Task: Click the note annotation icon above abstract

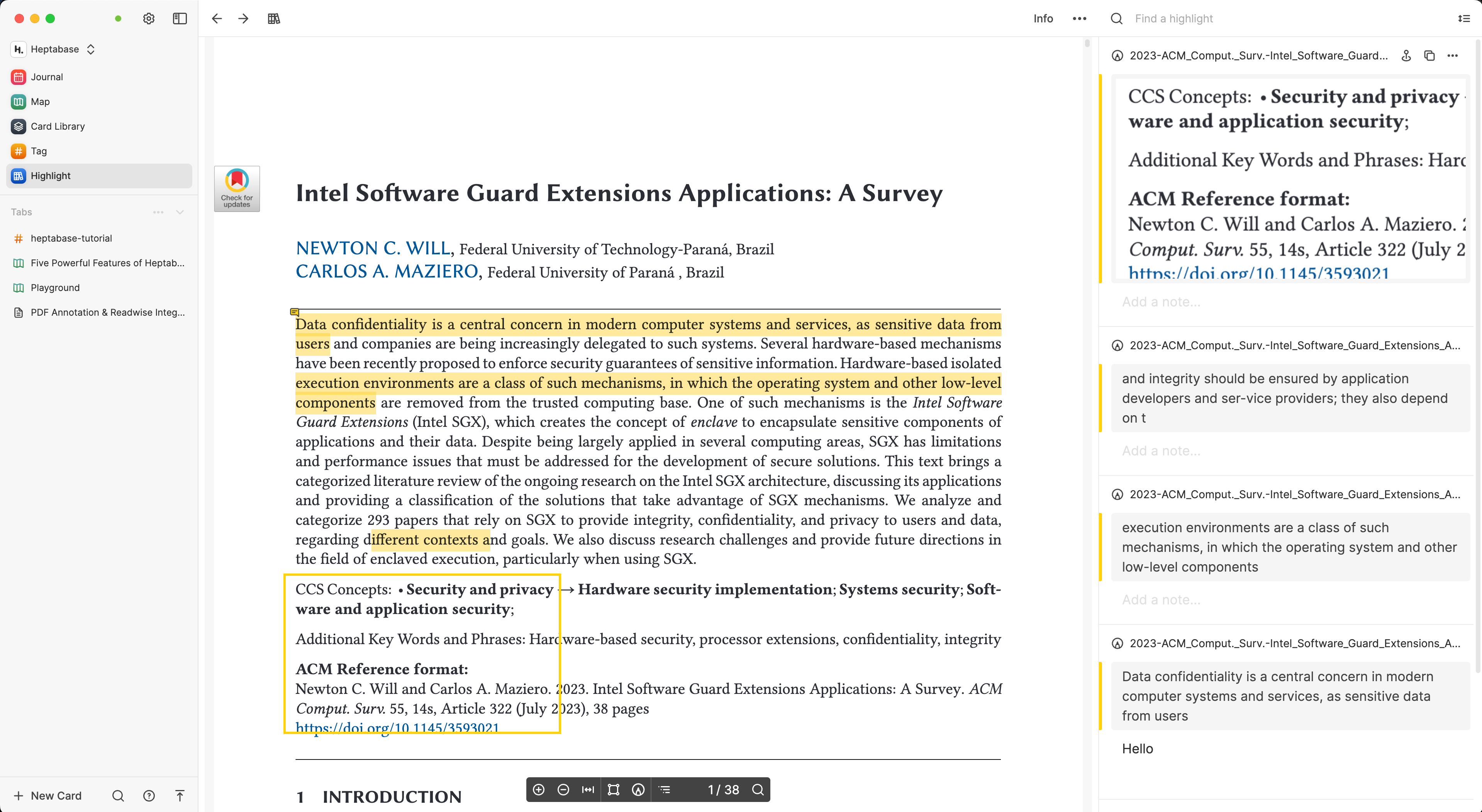Action: point(295,312)
